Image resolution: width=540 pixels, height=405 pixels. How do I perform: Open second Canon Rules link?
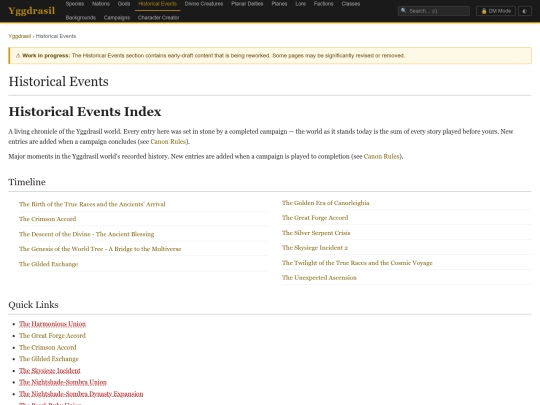(381, 156)
